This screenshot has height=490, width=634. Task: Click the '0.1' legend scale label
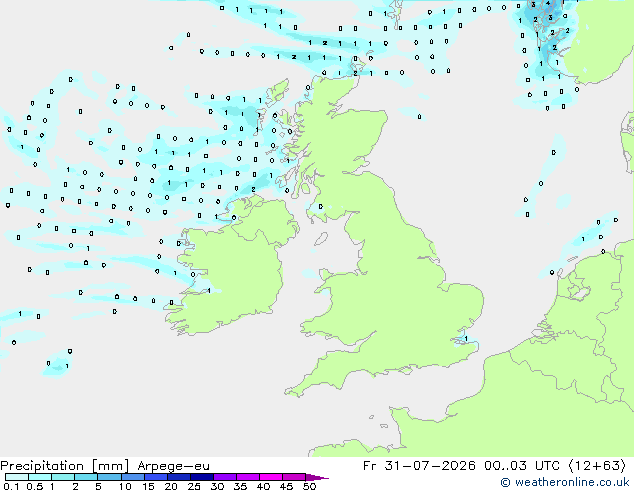tap(11, 486)
